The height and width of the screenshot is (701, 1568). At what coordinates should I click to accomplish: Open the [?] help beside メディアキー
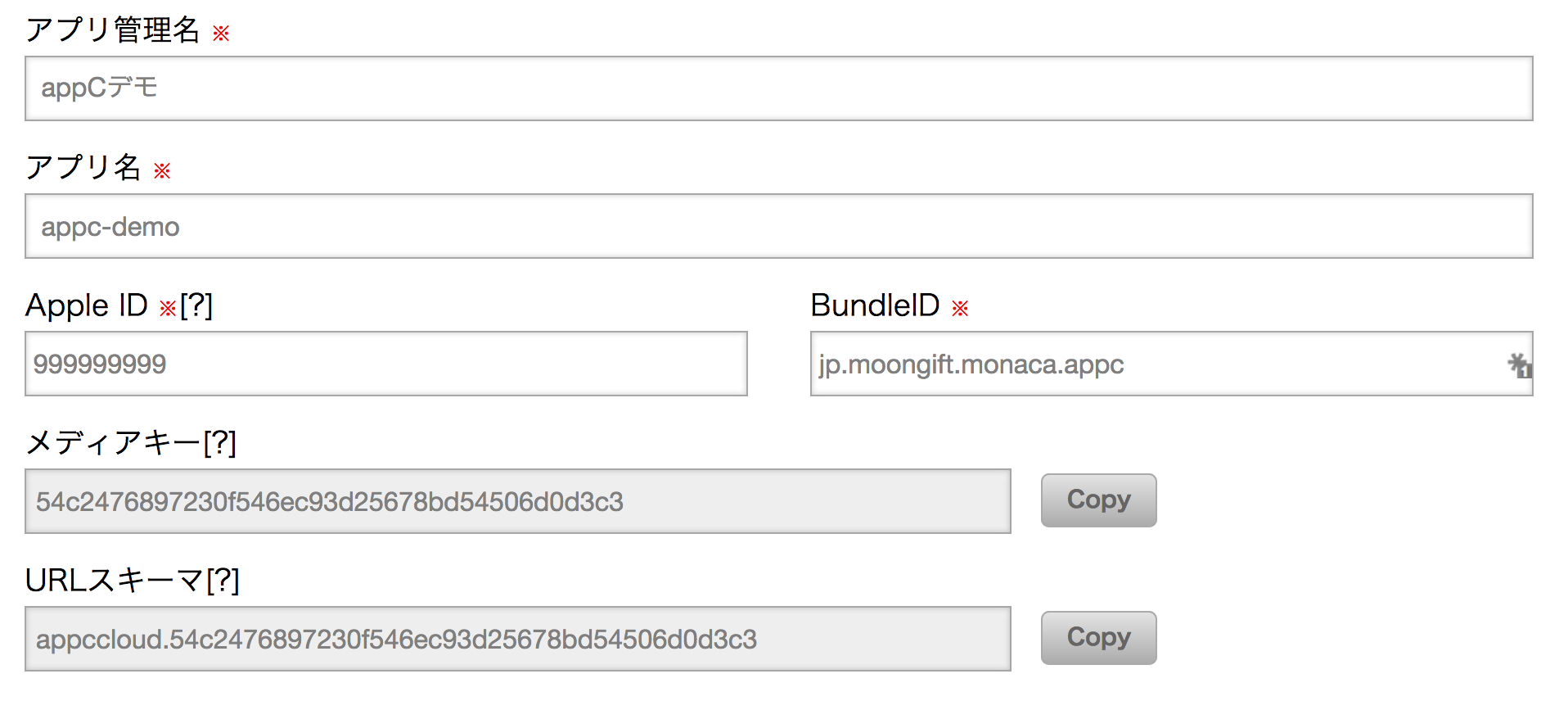[x=220, y=443]
